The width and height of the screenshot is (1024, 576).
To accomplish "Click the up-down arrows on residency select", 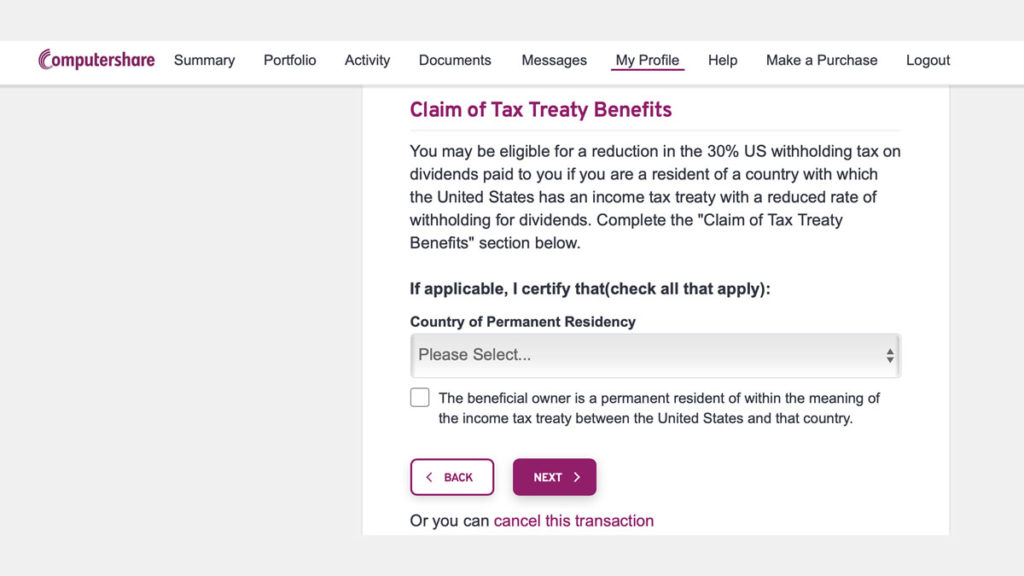I will (889, 355).
